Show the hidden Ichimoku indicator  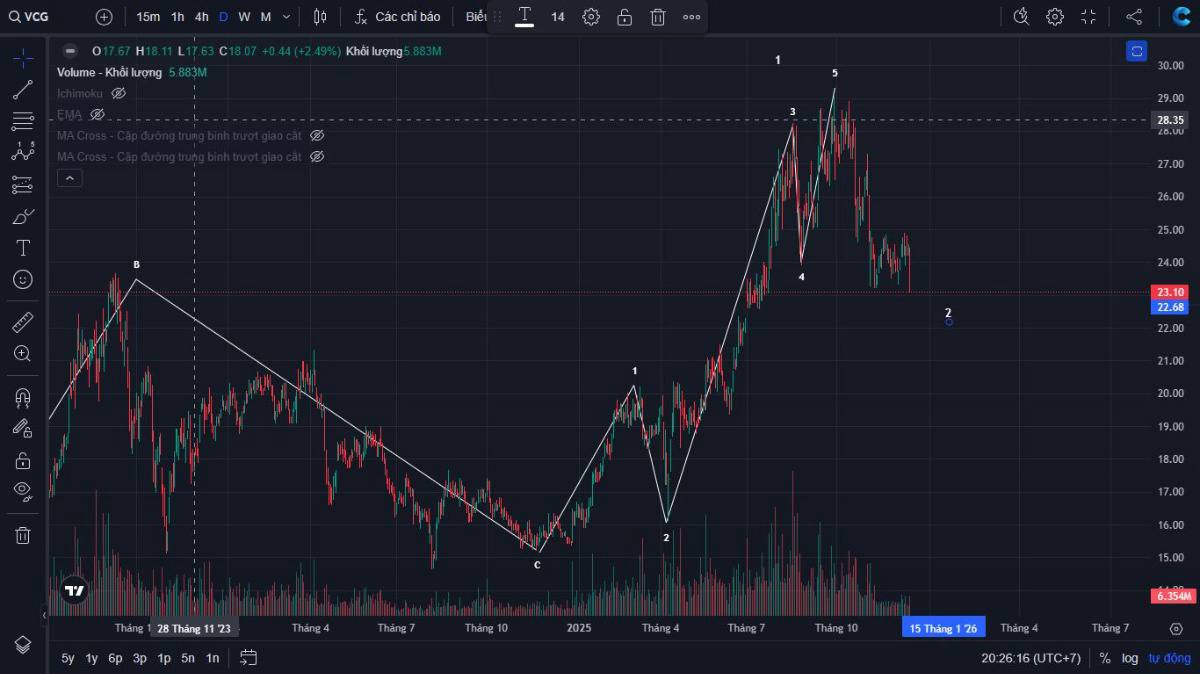[x=119, y=93]
